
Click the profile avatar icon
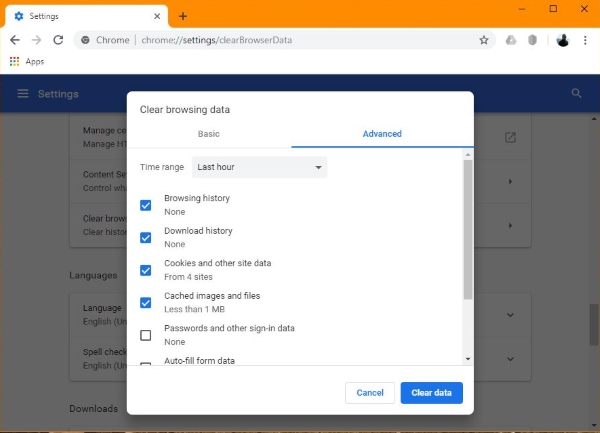(x=563, y=40)
